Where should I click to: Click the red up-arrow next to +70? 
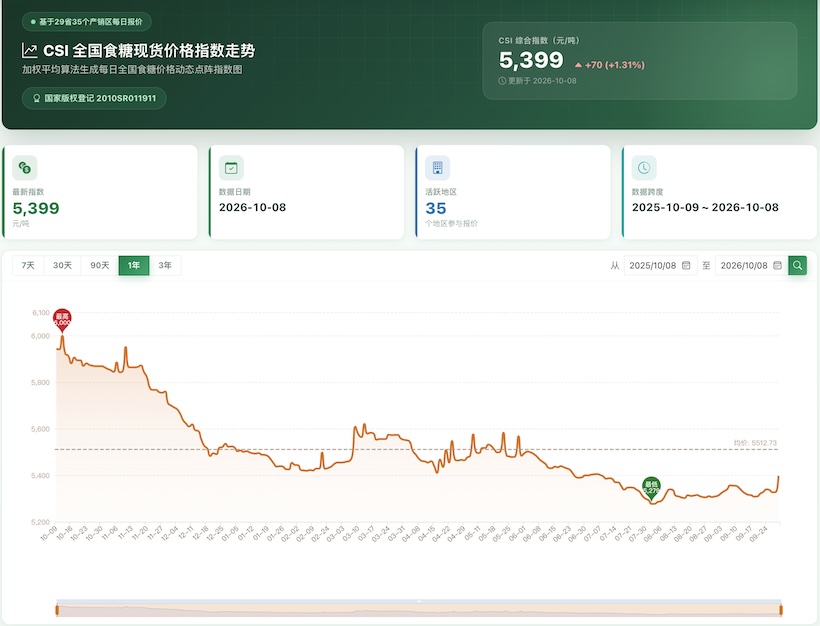(578, 65)
